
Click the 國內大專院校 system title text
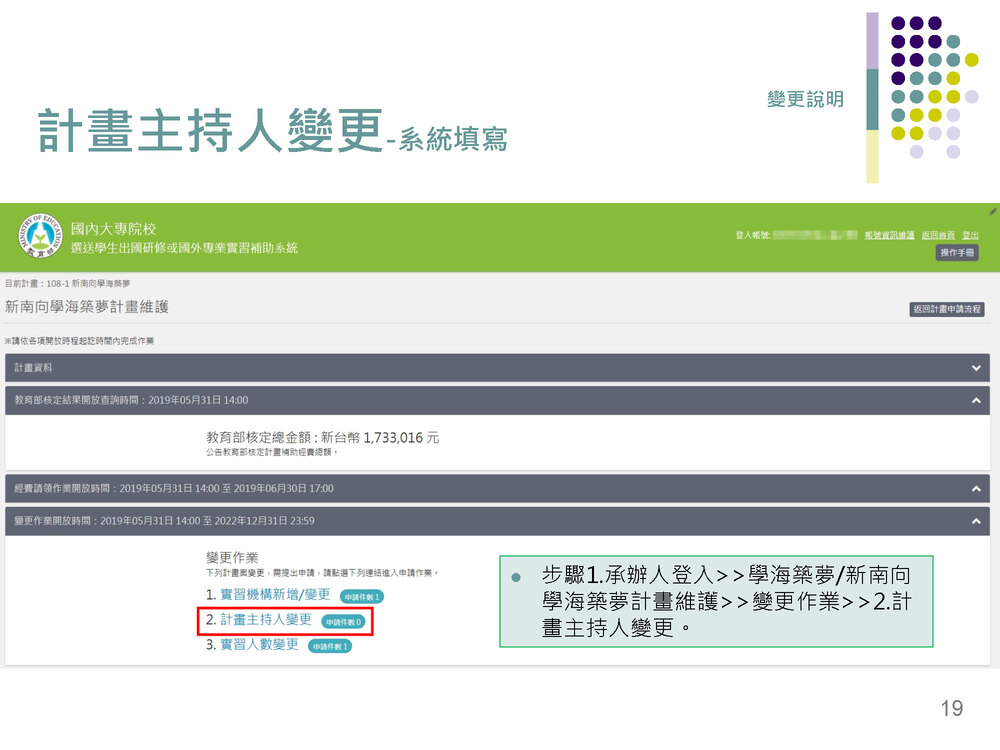point(113,229)
